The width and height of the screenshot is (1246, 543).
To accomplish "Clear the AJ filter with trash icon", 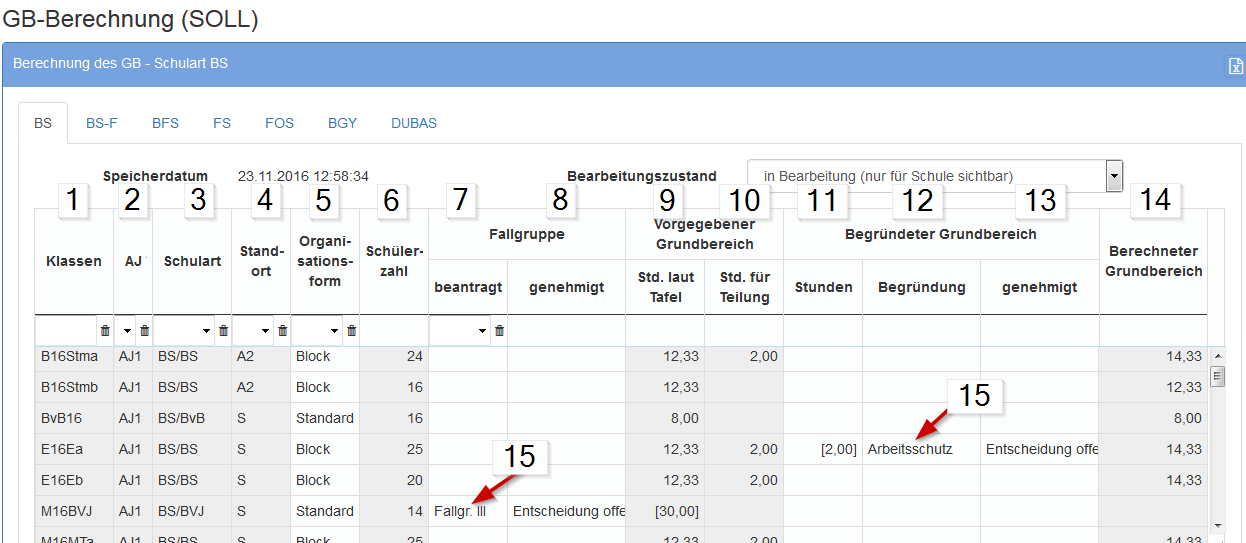I will pos(144,330).
